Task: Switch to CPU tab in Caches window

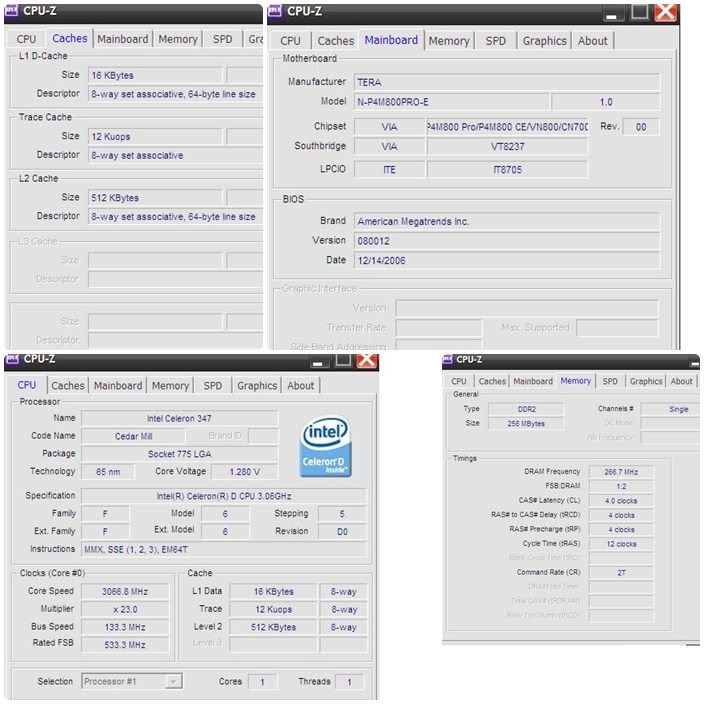Action: (26, 39)
